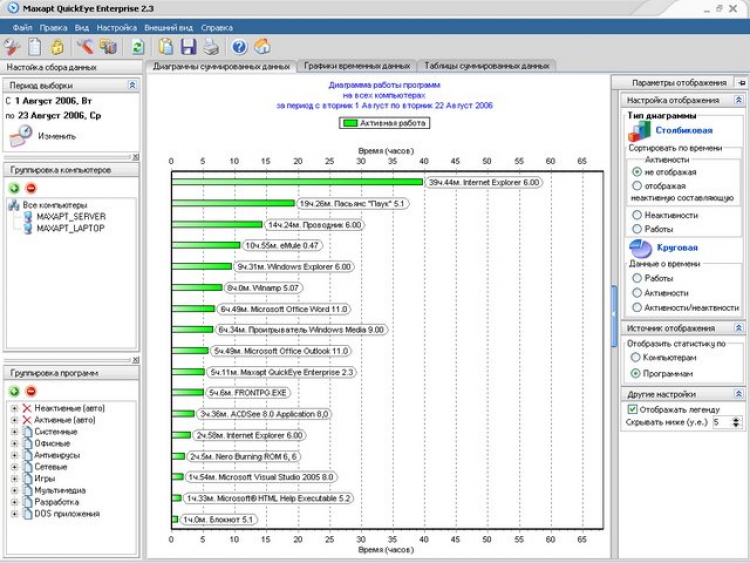The width and height of the screenshot is (750, 563).
Task: Open help via the blue question mark icon
Action: click(239, 46)
